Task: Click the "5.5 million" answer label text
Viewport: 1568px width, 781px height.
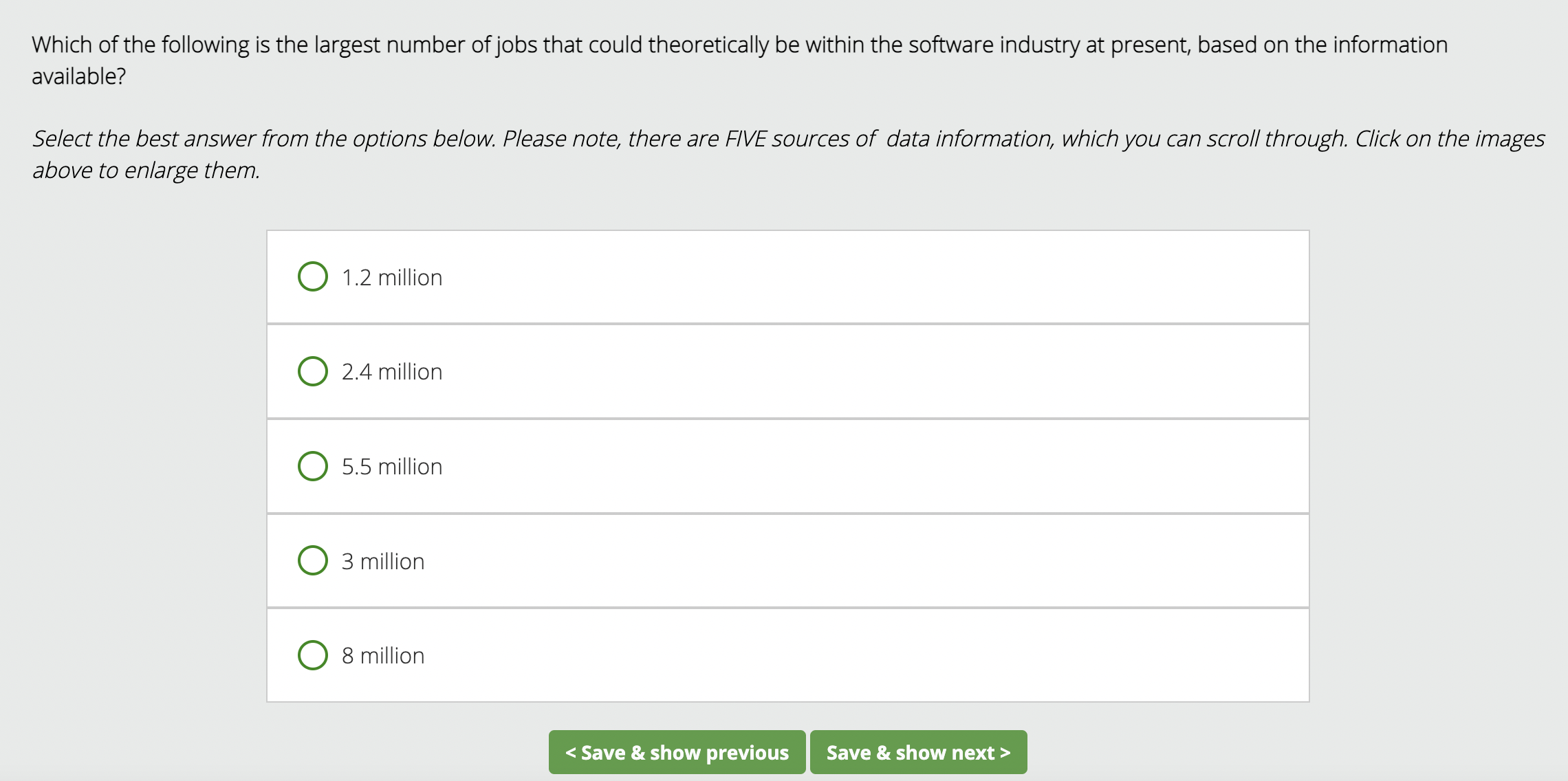Action: tap(392, 467)
